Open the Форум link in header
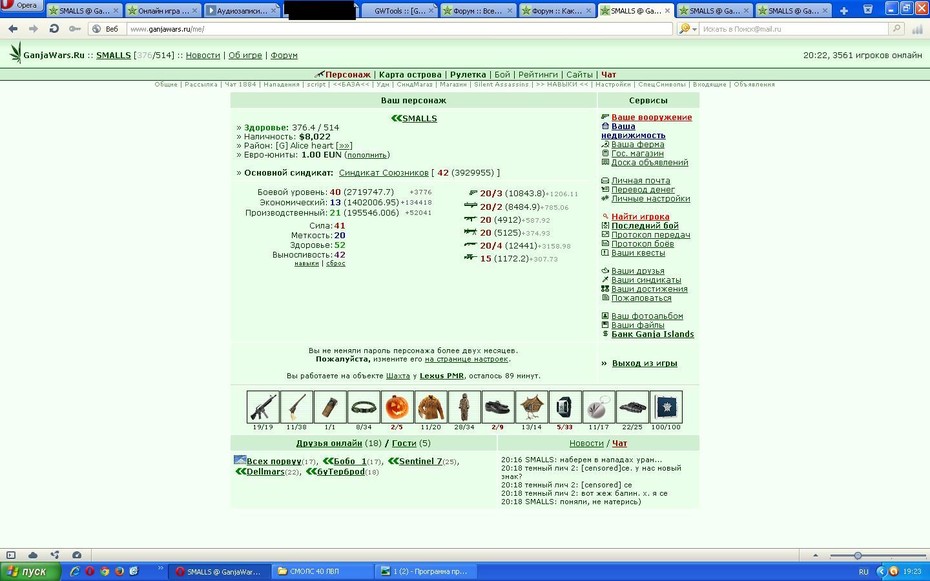This screenshot has width=930, height=581. (x=284, y=55)
